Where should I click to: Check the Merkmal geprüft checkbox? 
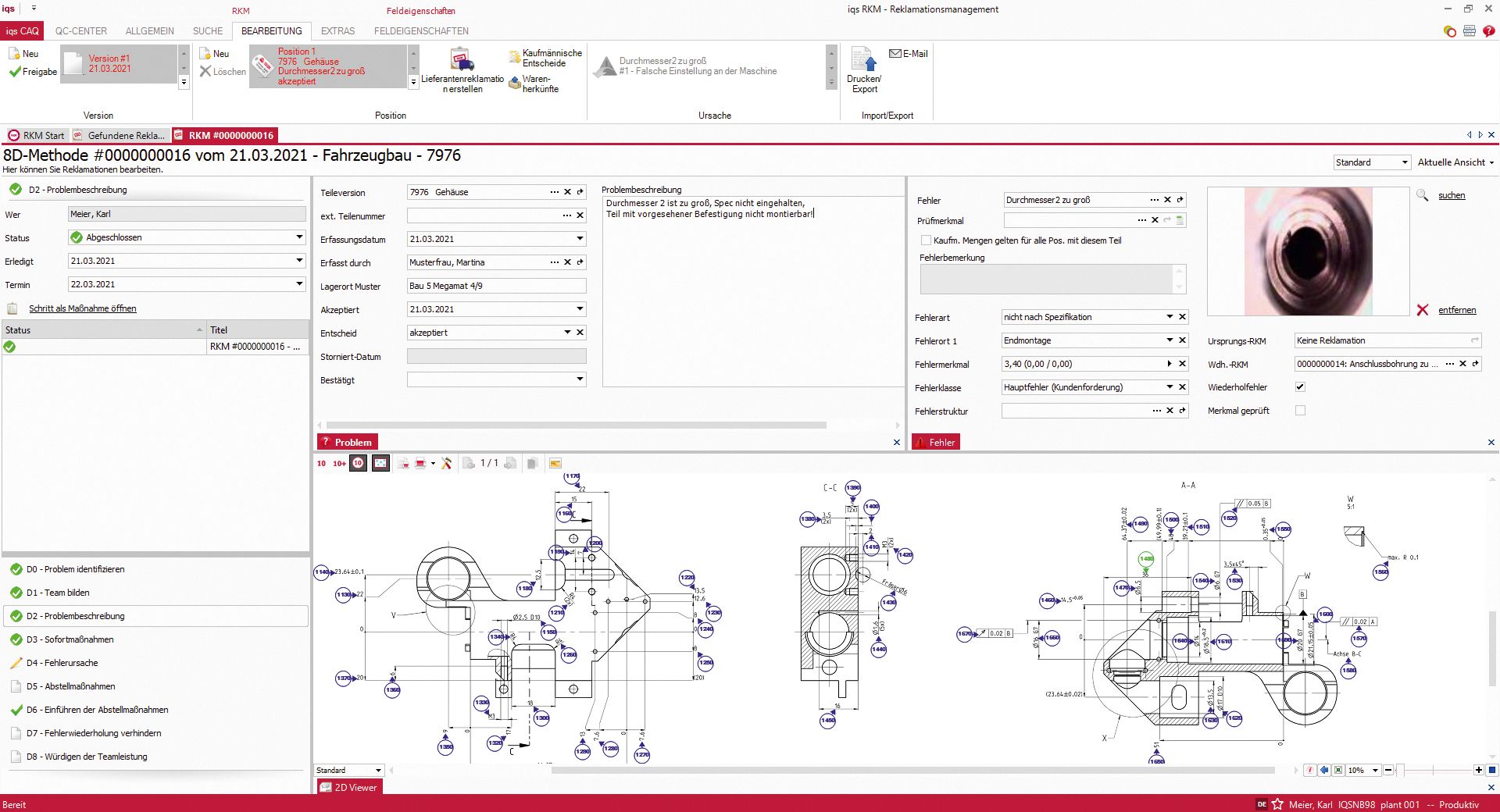(1300, 411)
